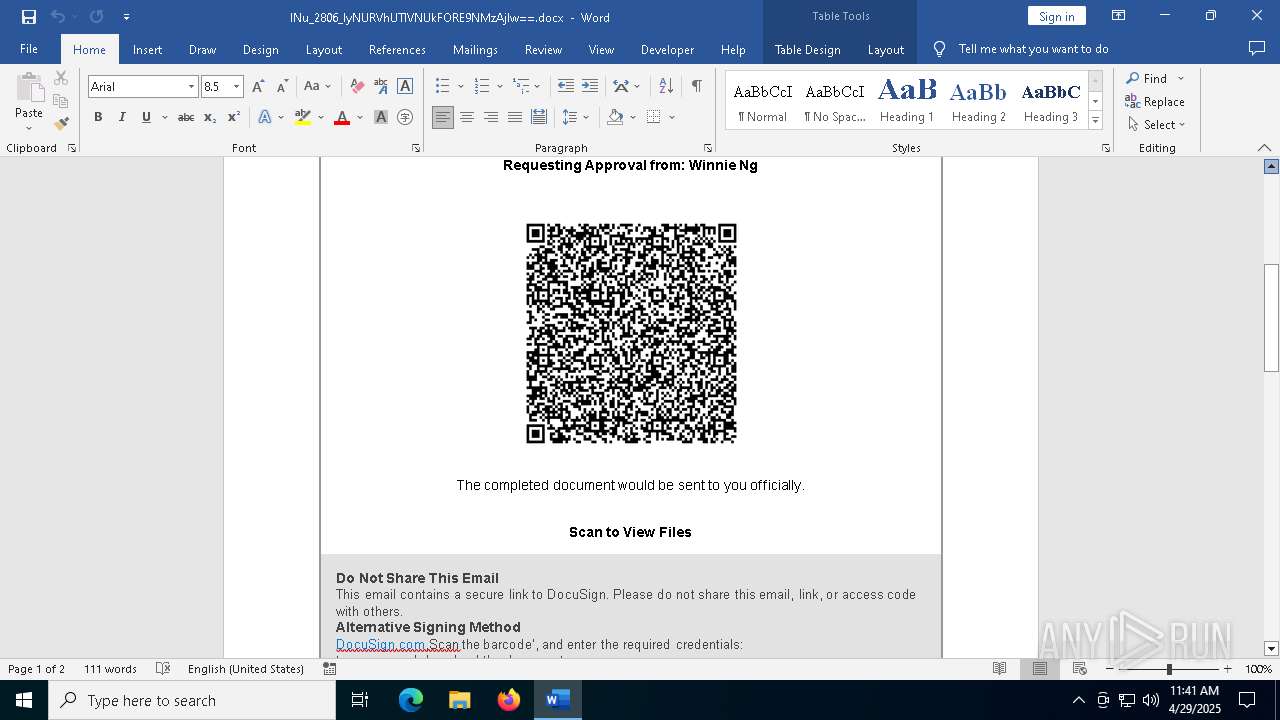Collapse the ribbon with the arrow
The height and width of the screenshot is (720, 1280).
[x=1264, y=148]
